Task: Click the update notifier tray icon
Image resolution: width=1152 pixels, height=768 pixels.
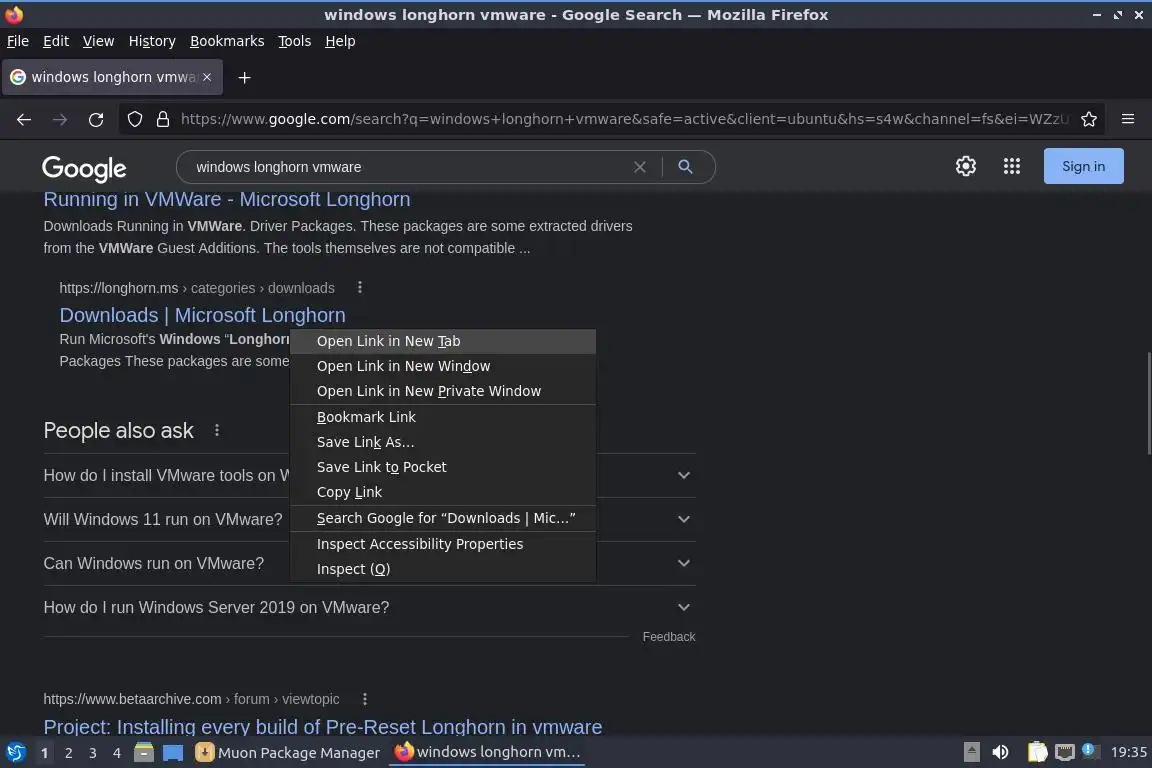Action: (x=1091, y=751)
